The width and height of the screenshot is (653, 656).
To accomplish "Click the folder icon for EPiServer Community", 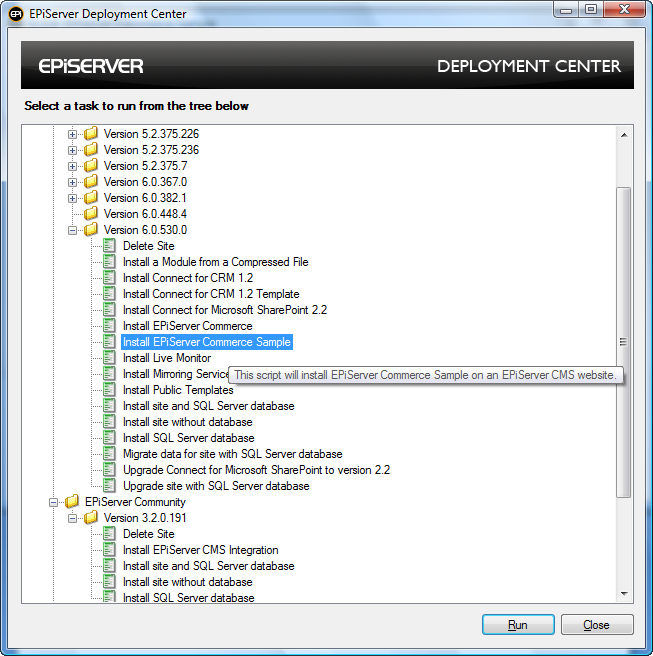I will click(72, 502).
